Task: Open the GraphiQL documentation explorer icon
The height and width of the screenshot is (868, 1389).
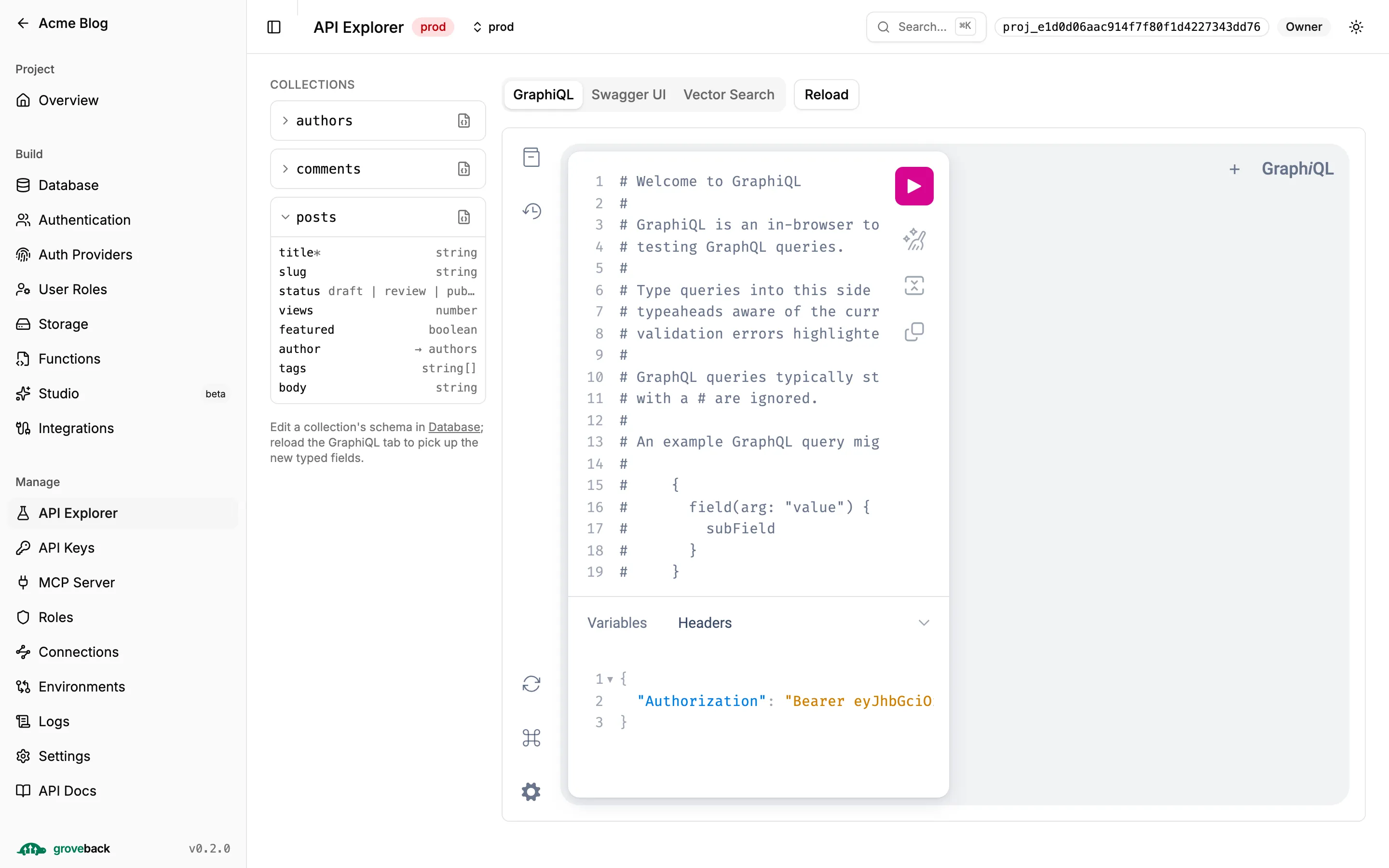Action: pos(531,157)
